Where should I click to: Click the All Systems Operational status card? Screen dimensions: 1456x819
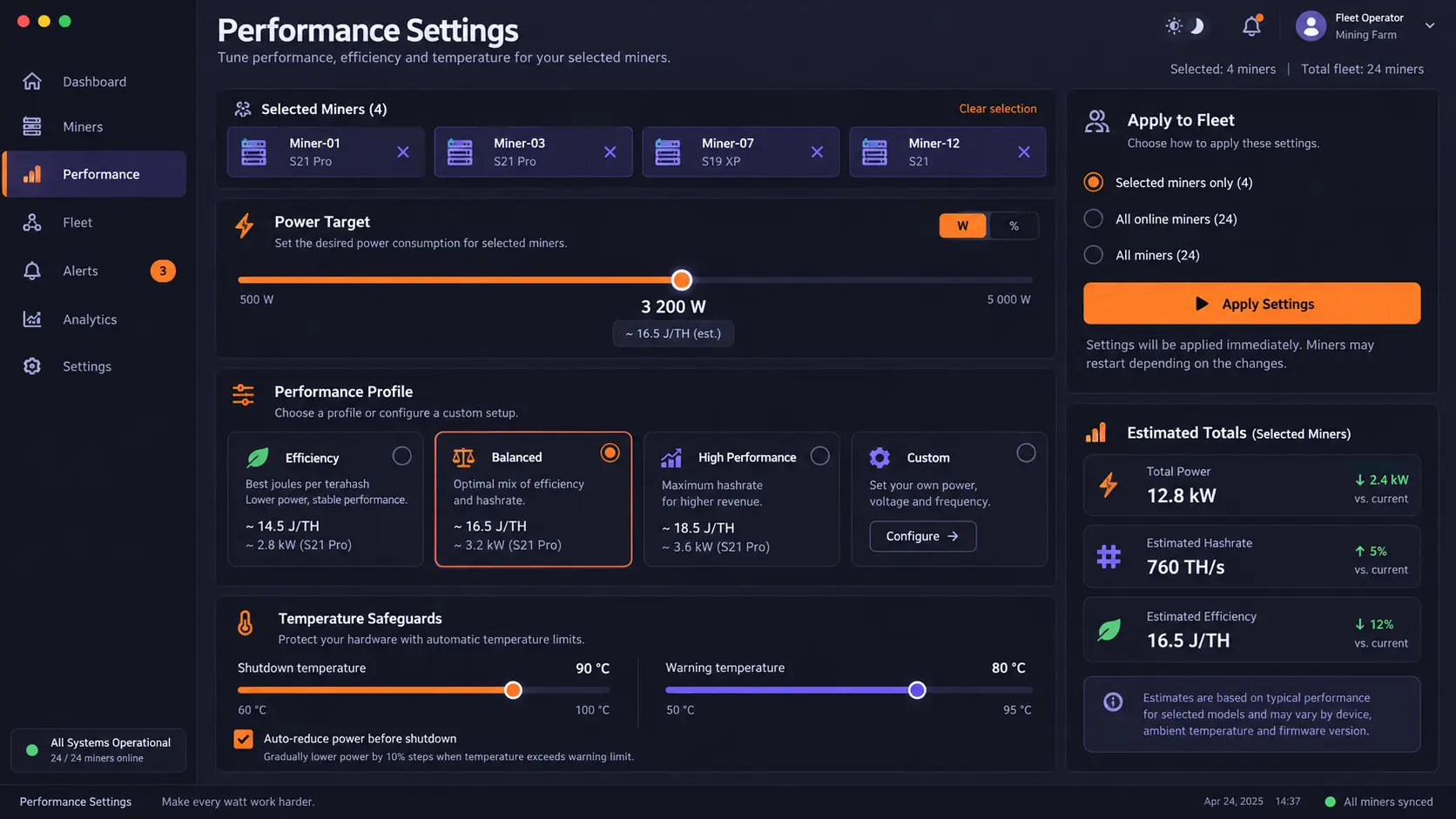[x=98, y=749]
